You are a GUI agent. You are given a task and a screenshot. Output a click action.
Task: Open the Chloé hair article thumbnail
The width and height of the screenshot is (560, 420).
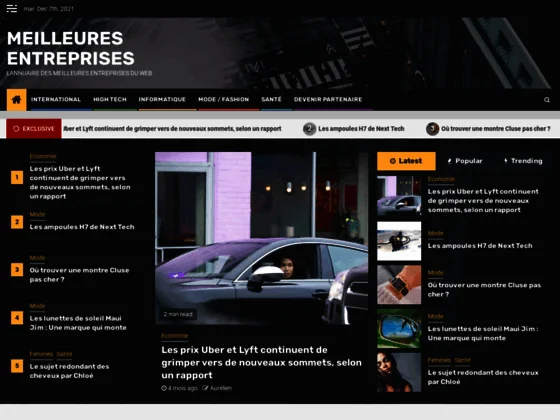point(399,372)
